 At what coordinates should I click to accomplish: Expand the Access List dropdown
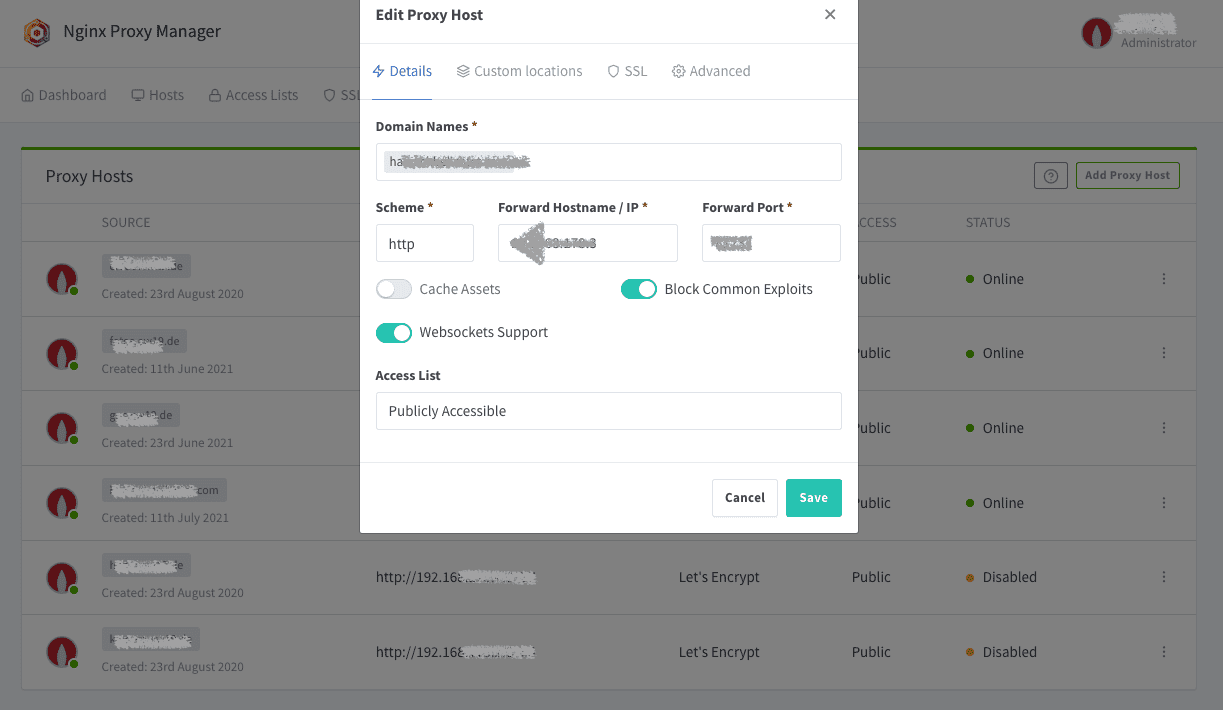tap(608, 411)
